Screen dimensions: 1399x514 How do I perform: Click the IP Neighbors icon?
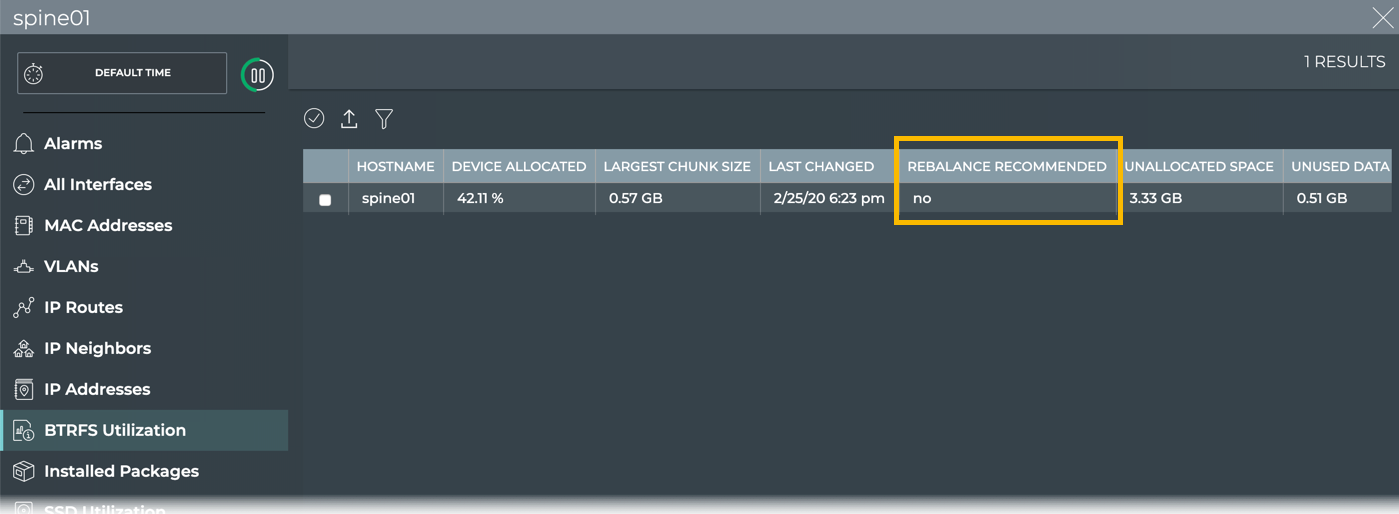click(x=24, y=349)
